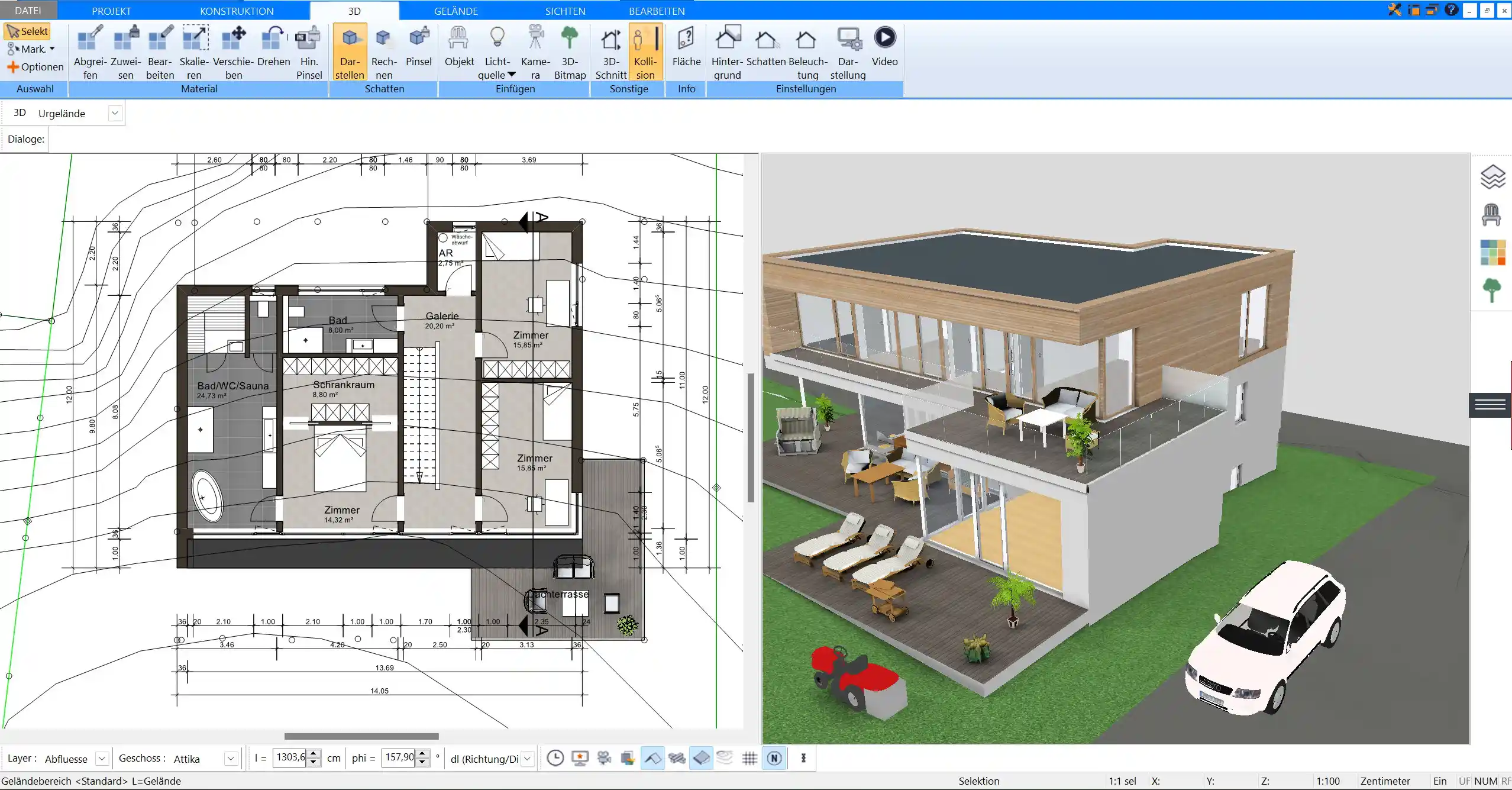The width and height of the screenshot is (1512, 790).
Task: Insert a Kamera
Action: click(535, 52)
